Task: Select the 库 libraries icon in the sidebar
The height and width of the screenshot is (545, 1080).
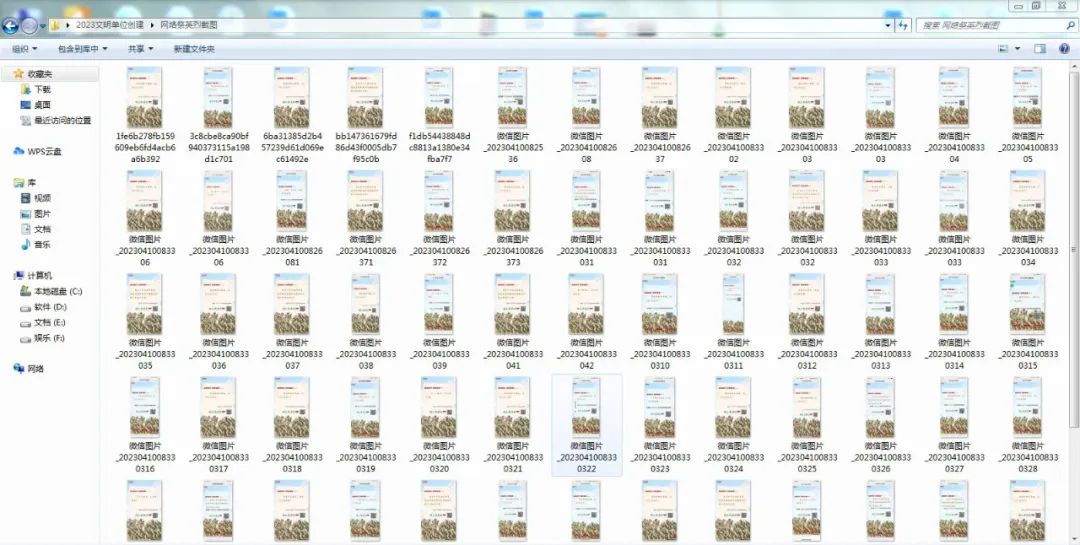Action: click(x=19, y=183)
